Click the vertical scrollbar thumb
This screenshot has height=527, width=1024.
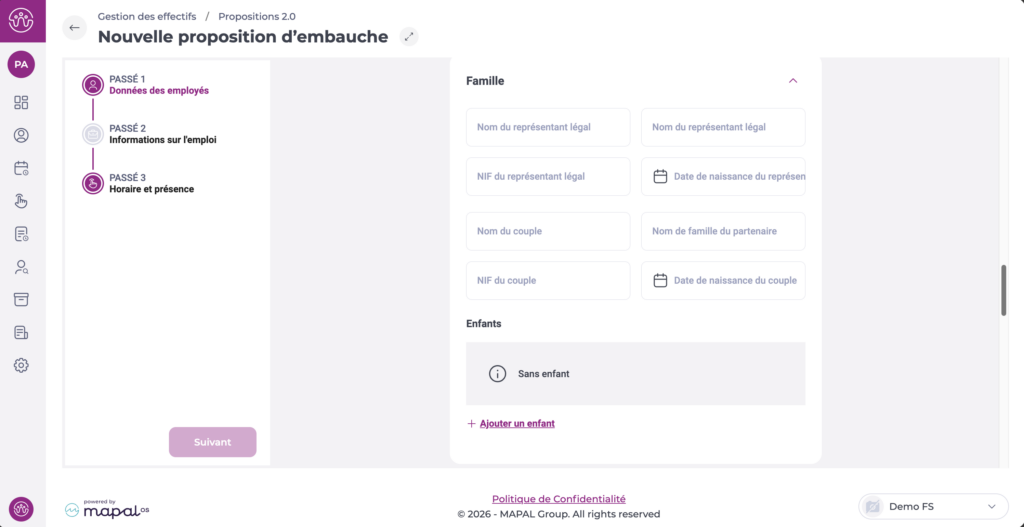(1003, 290)
